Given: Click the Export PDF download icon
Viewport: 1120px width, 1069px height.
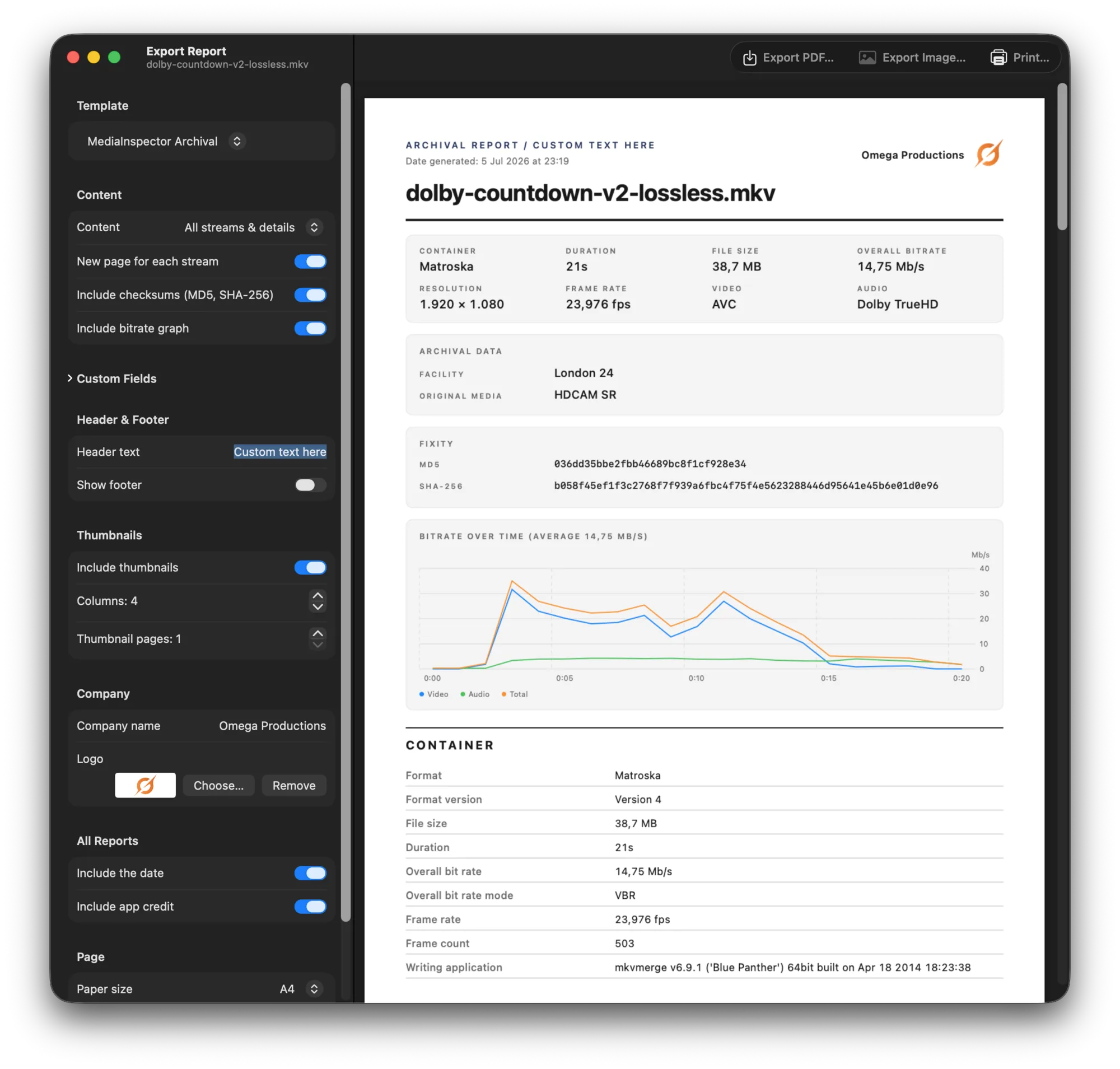Looking at the screenshot, I should [x=749, y=58].
